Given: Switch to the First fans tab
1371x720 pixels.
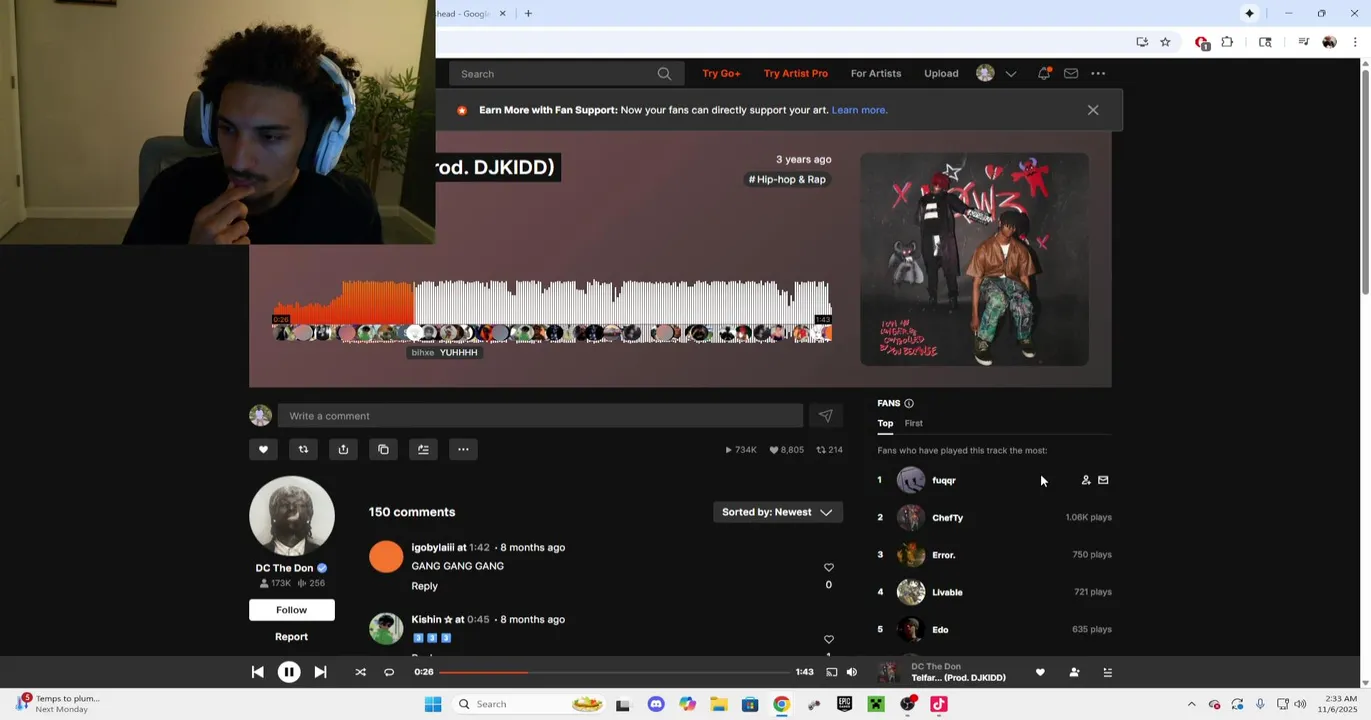Looking at the screenshot, I should [x=913, y=423].
